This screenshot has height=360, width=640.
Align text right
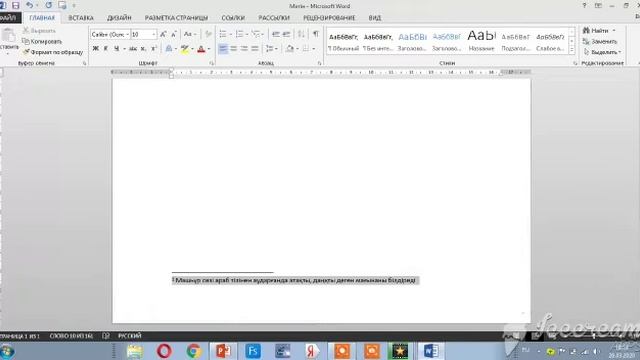(244, 49)
